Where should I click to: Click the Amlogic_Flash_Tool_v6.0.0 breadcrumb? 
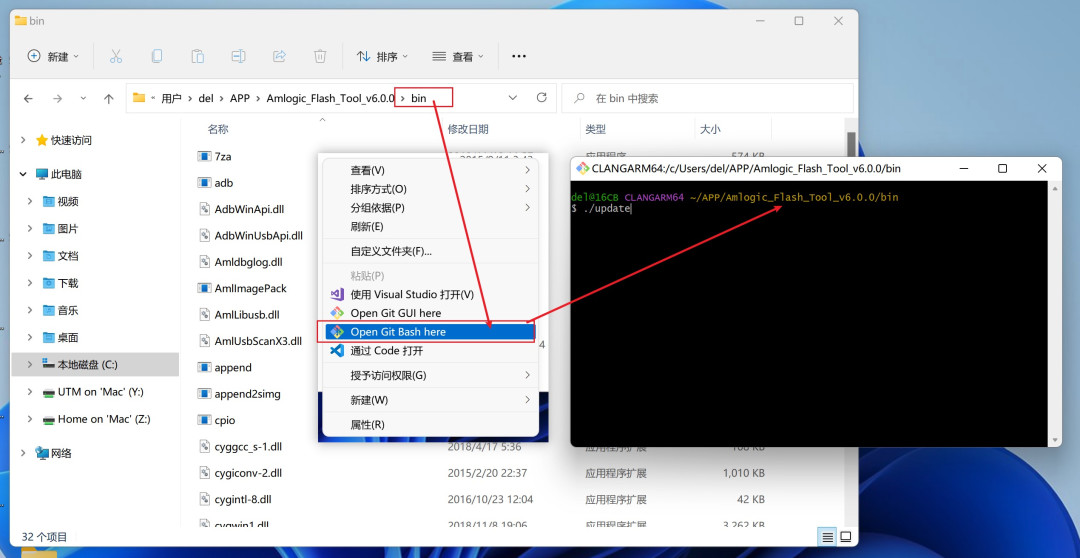coord(331,99)
